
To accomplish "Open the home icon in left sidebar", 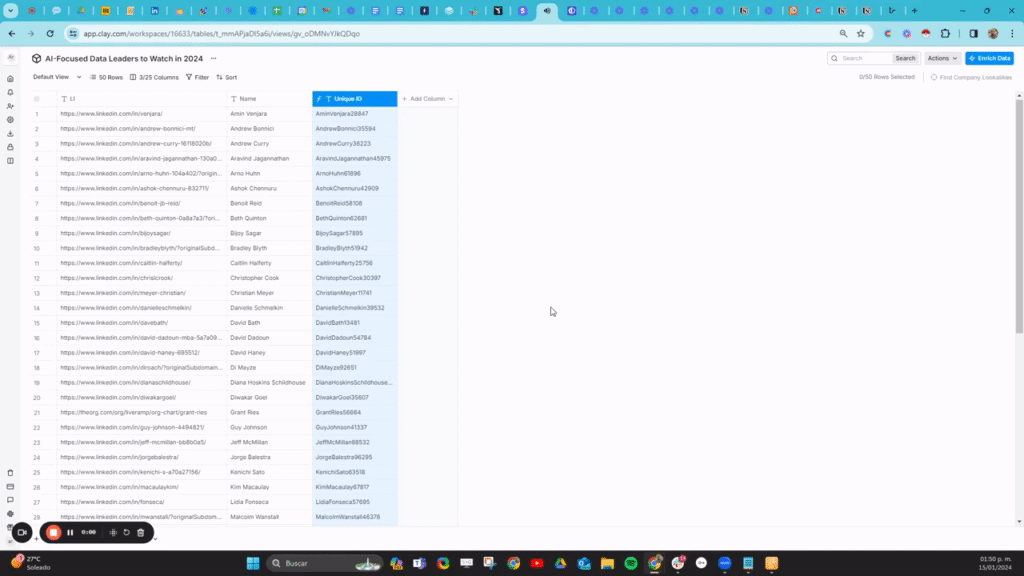I will click(10, 78).
